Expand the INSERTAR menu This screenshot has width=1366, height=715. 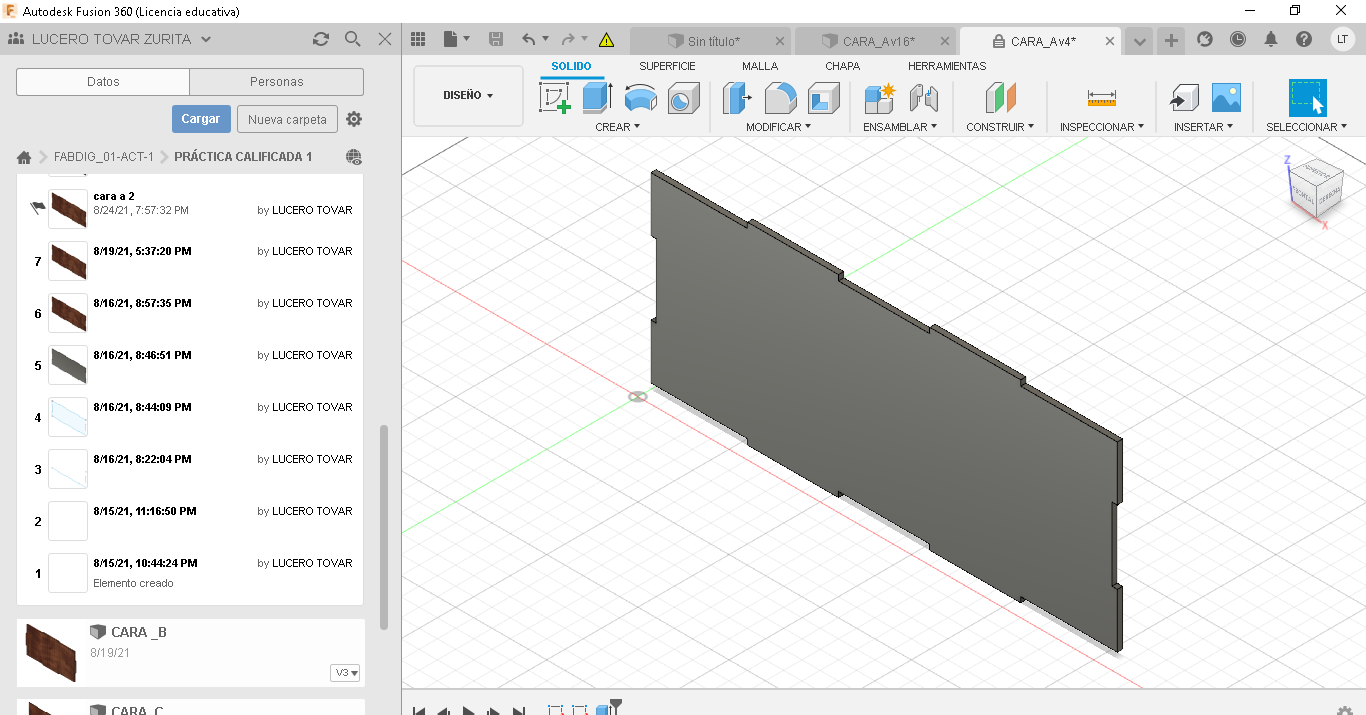pos(1203,127)
